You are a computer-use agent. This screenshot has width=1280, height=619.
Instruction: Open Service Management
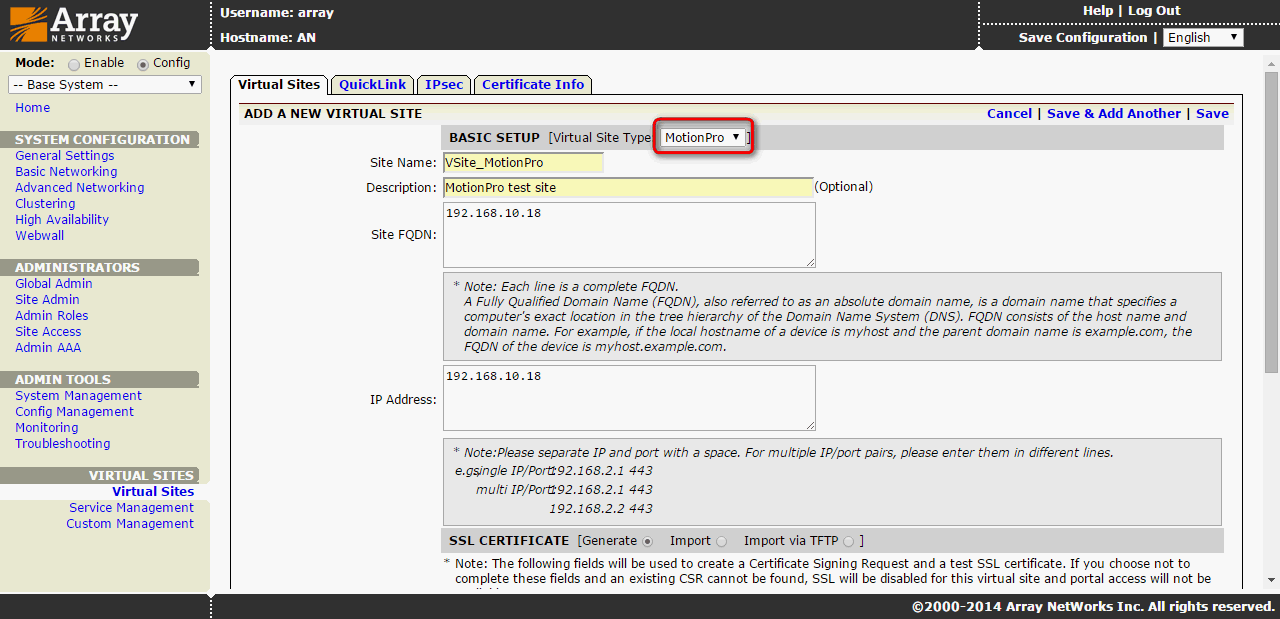pos(131,508)
